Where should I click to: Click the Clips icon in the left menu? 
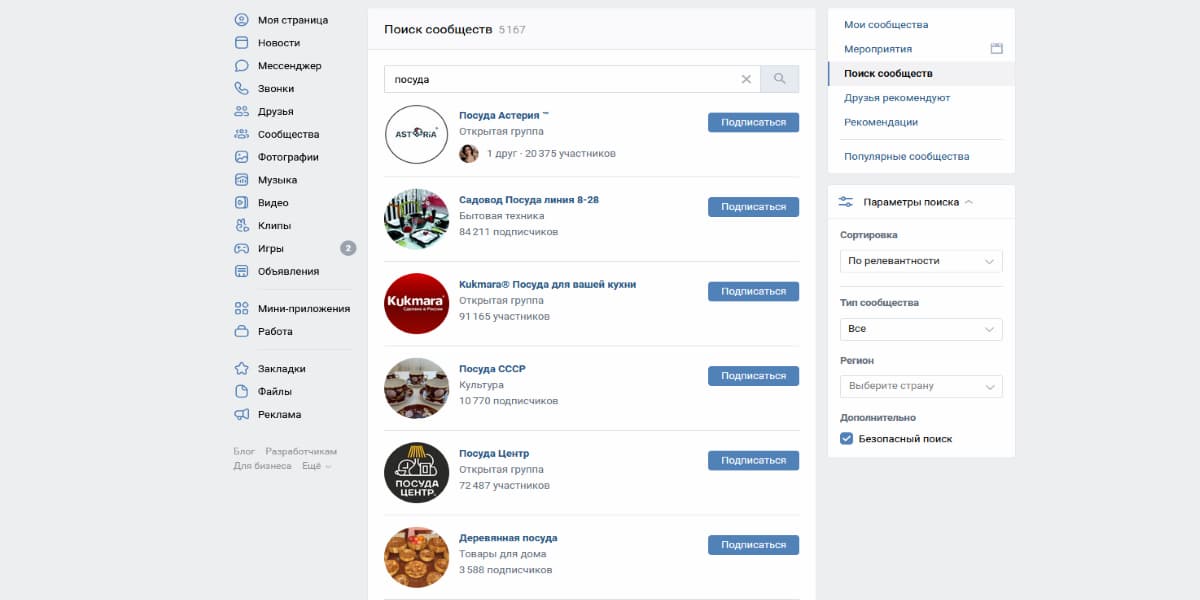(x=241, y=226)
